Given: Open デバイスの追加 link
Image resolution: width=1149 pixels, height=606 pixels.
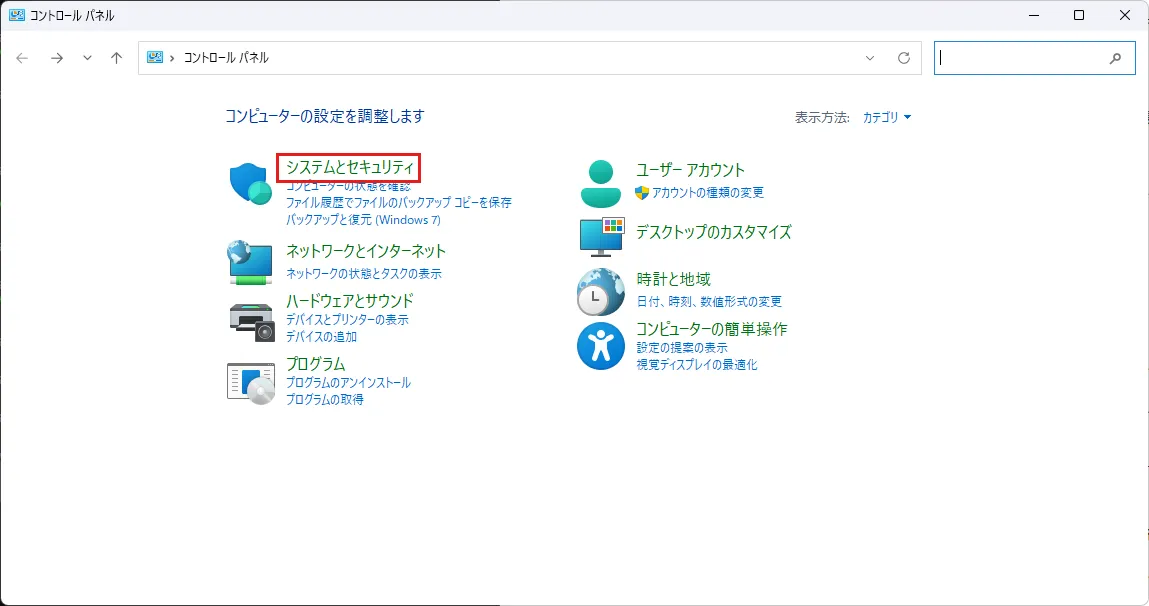Looking at the screenshot, I should click(321, 337).
